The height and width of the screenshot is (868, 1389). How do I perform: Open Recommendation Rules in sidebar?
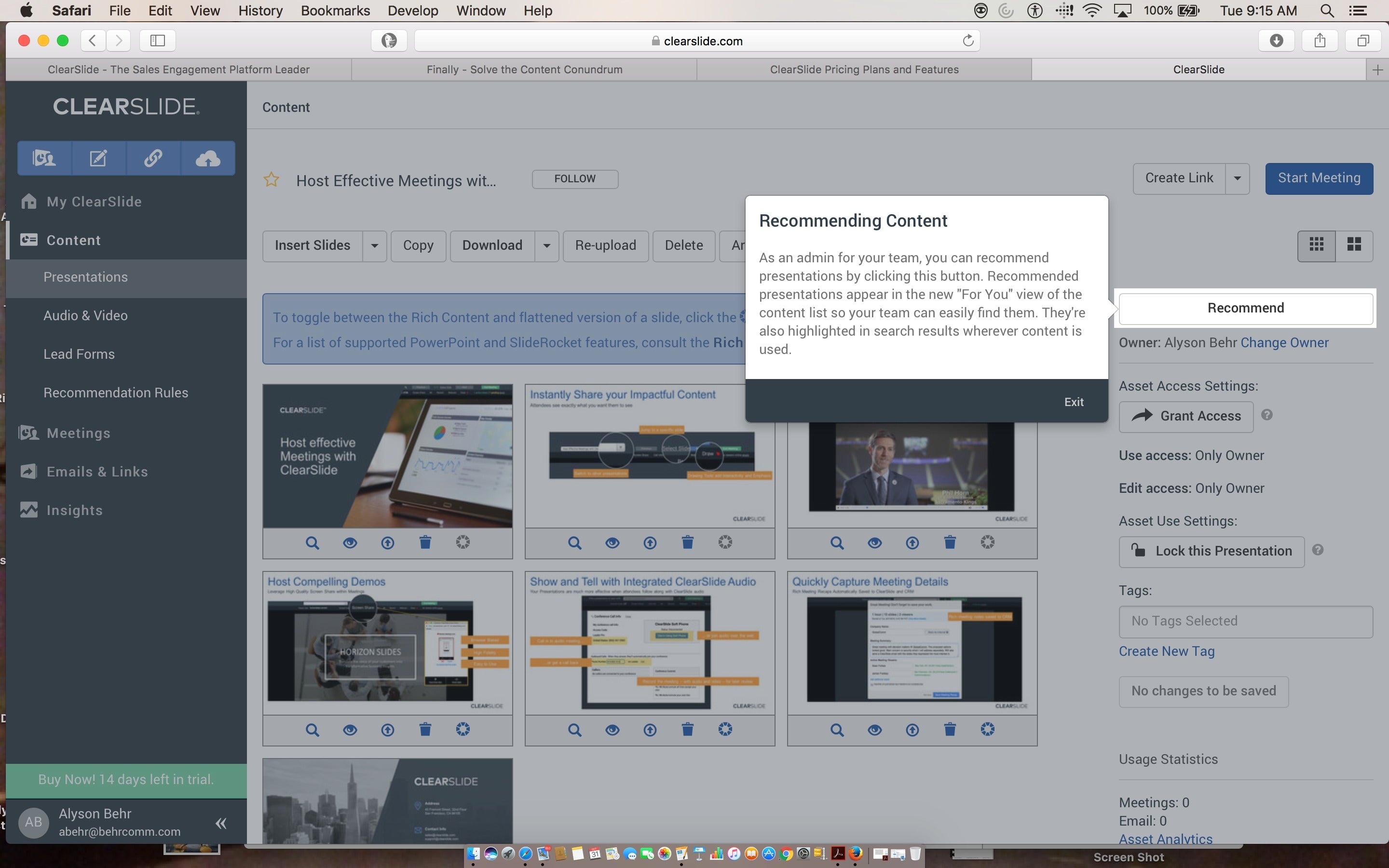pos(116,393)
